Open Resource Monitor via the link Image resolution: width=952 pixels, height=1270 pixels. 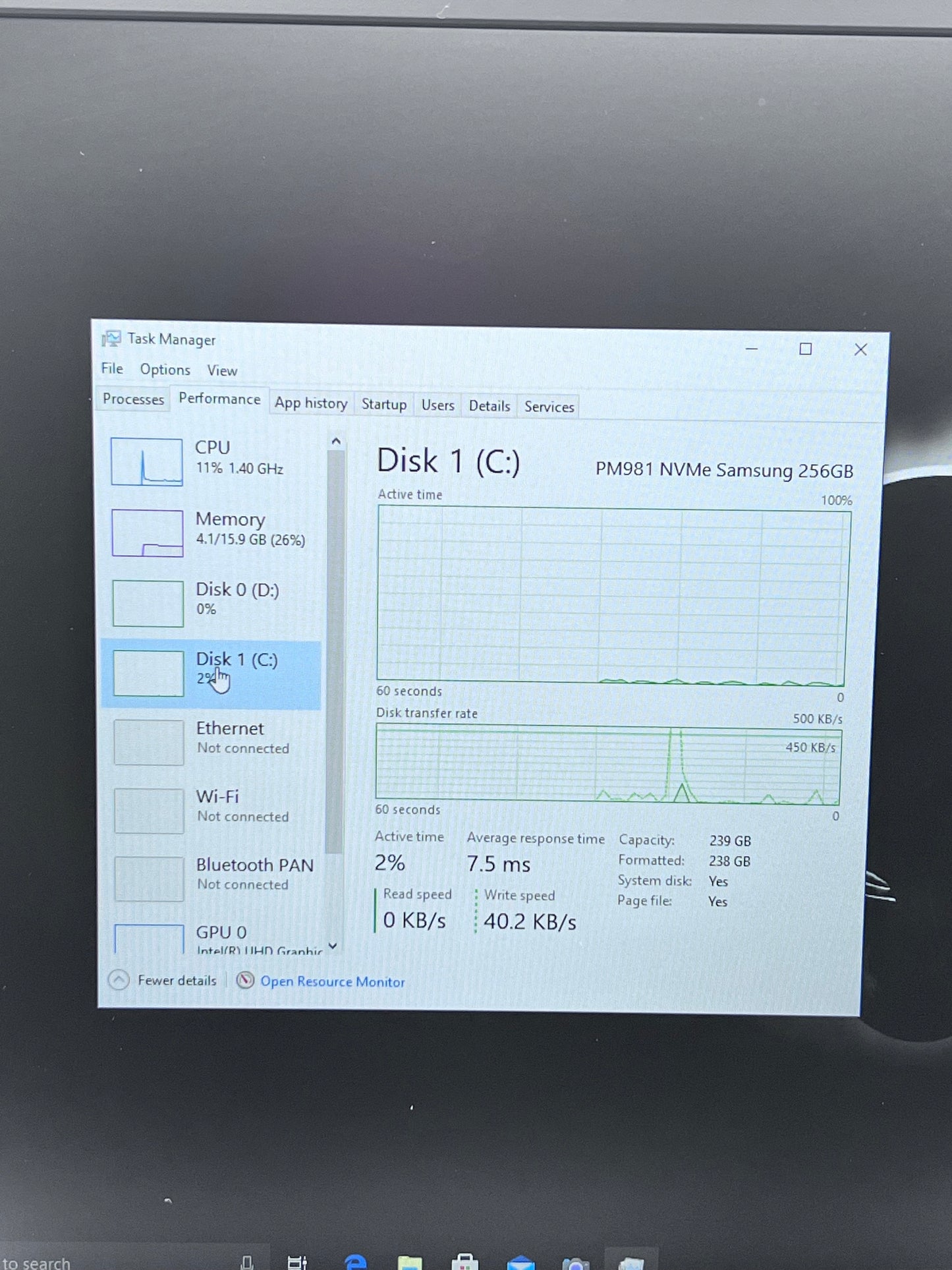(333, 981)
